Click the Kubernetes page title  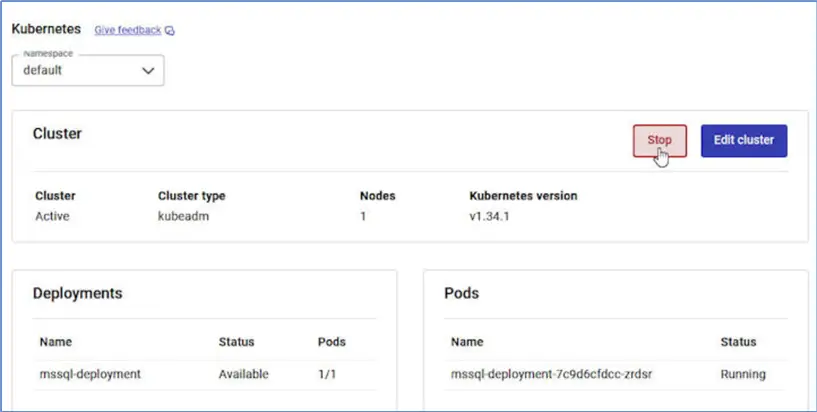click(x=46, y=29)
